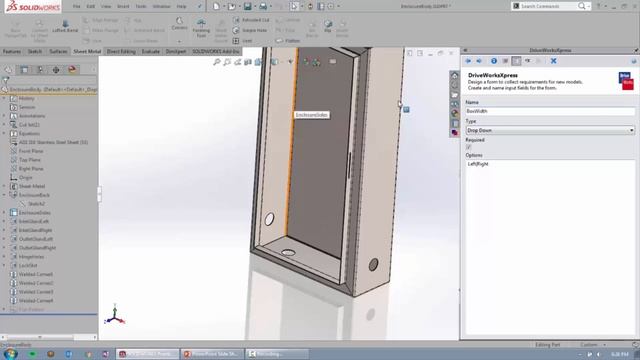Open the DisplayManager color sphere tab
Screen dimensions: 640x360
pos(72,69)
